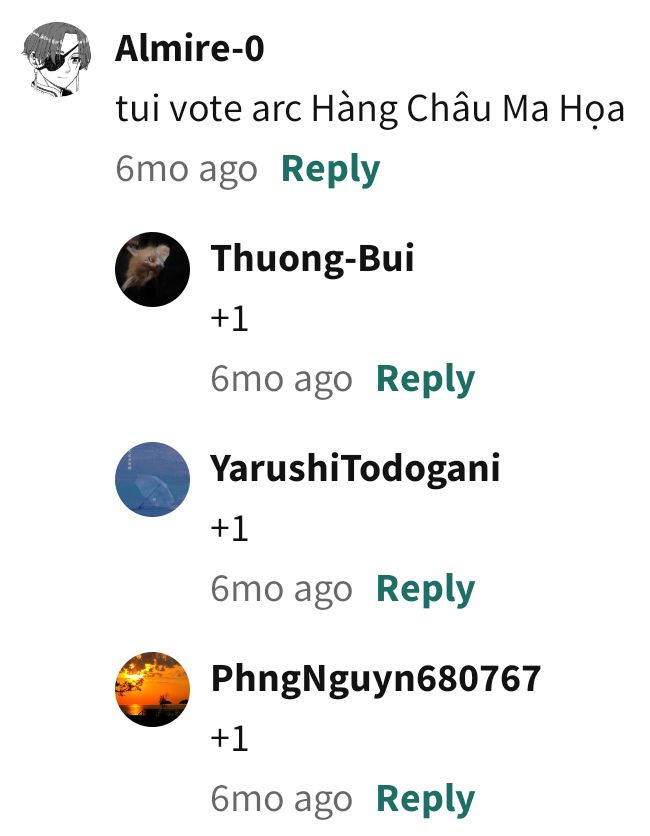Visit the YarushiTodogani username link

(x=355, y=469)
